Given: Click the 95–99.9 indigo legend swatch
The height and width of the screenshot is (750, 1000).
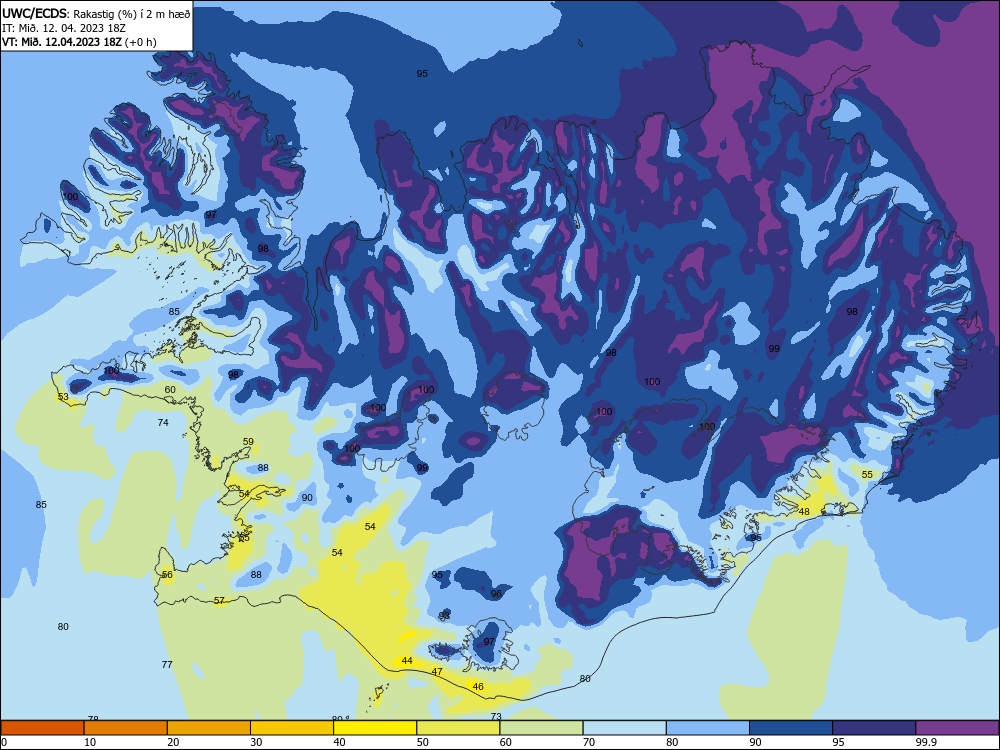Looking at the screenshot, I should coord(874,728).
